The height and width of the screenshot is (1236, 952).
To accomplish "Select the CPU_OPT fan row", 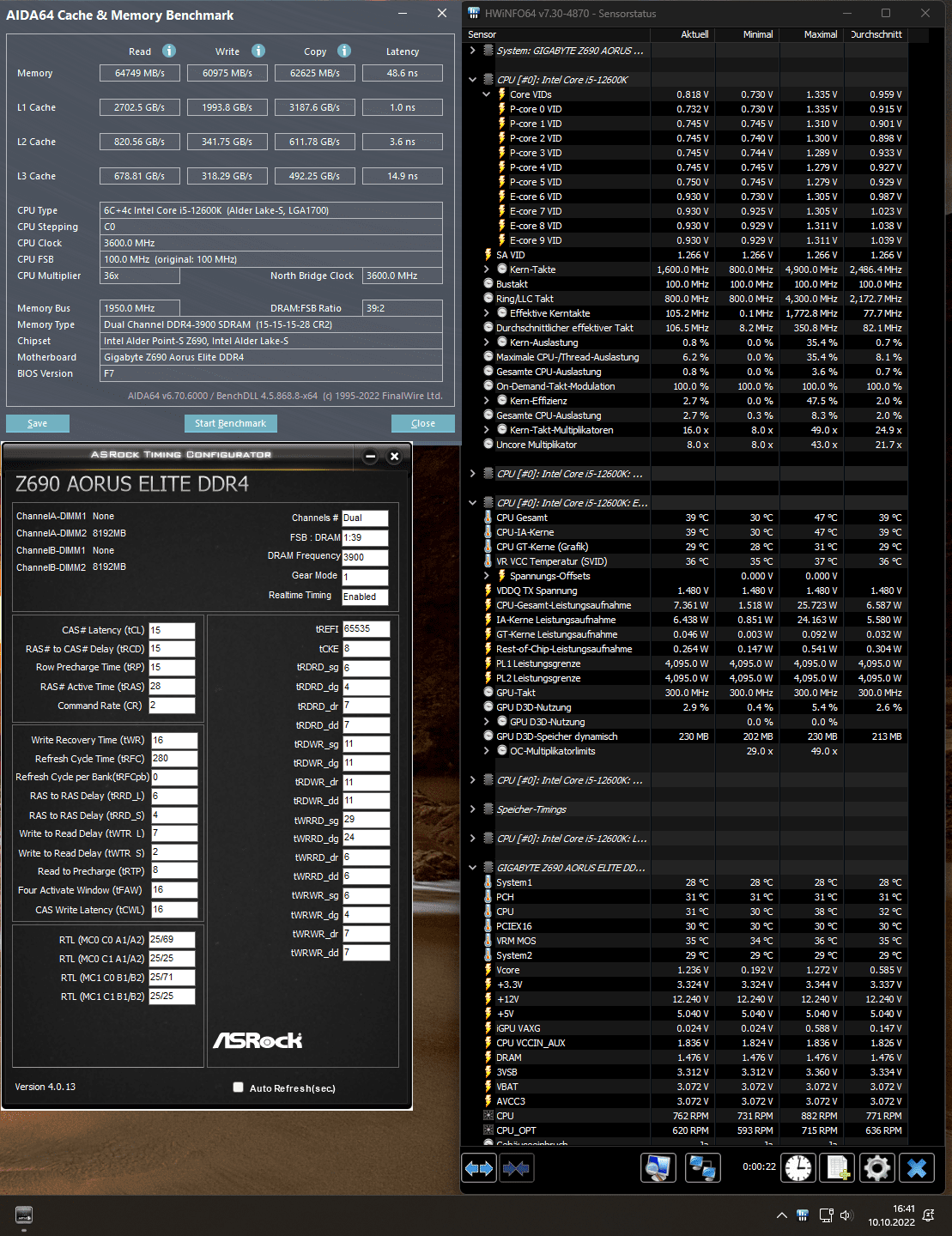I will click(685, 1130).
